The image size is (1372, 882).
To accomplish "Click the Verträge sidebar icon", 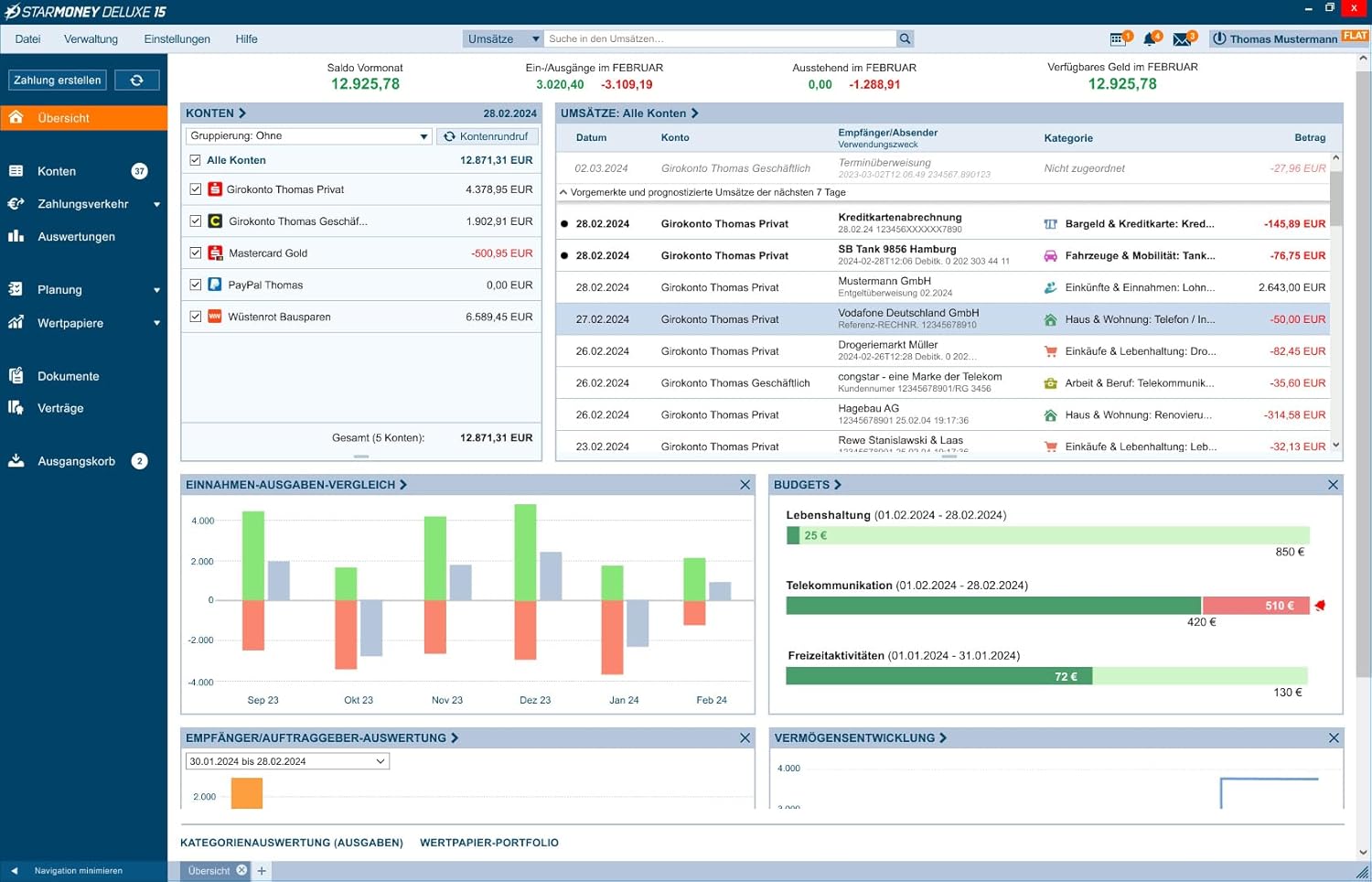I will [x=16, y=407].
